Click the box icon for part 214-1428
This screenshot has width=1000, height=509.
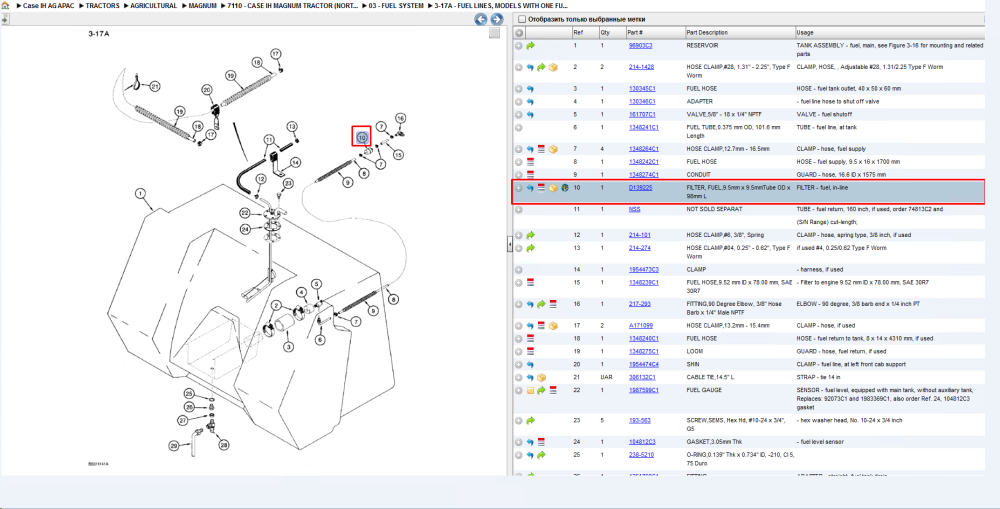click(553, 67)
